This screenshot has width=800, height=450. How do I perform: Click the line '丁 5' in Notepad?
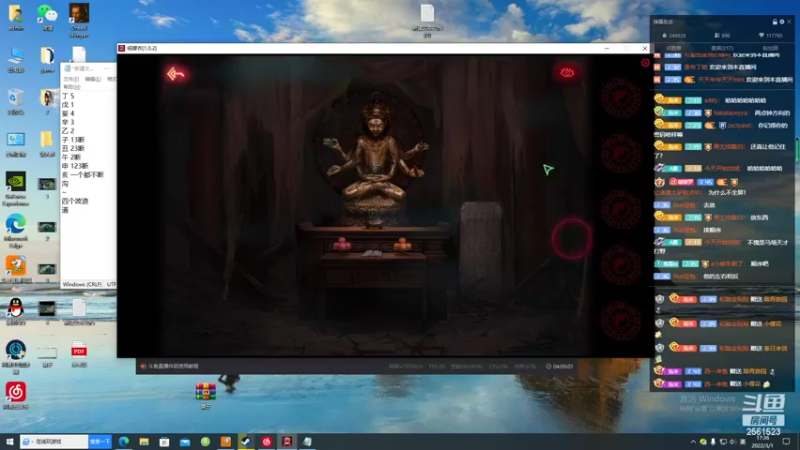(x=68, y=96)
